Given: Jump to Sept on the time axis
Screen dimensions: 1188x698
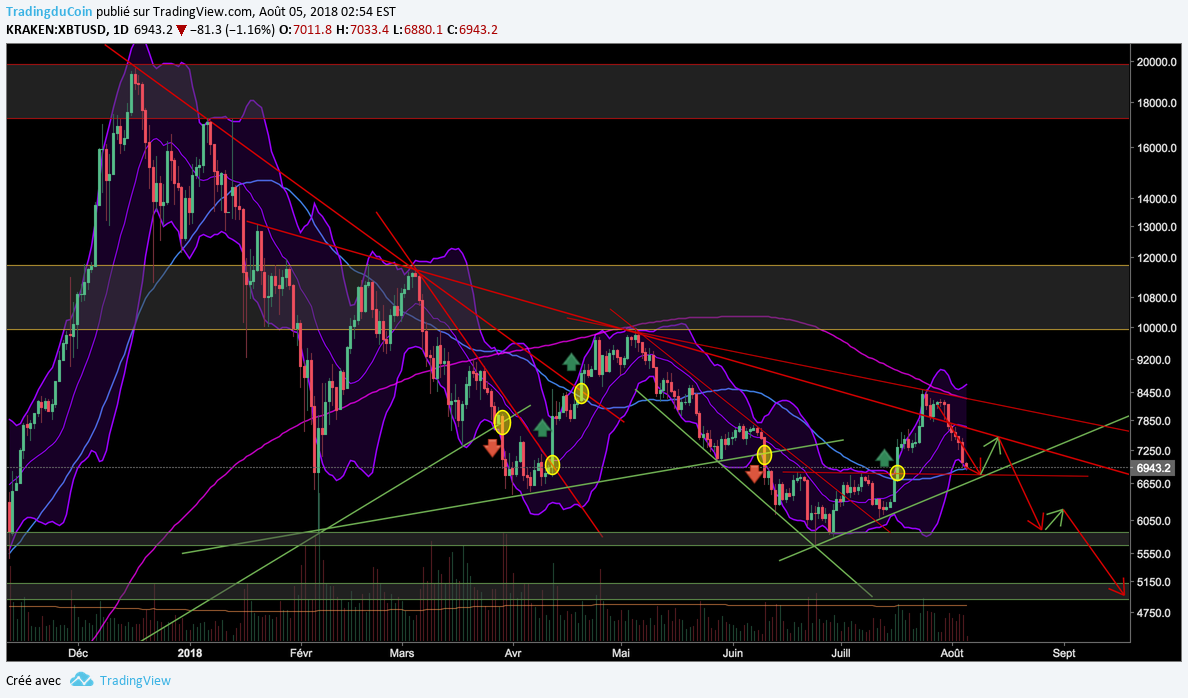Looking at the screenshot, I should pos(1064,653).
